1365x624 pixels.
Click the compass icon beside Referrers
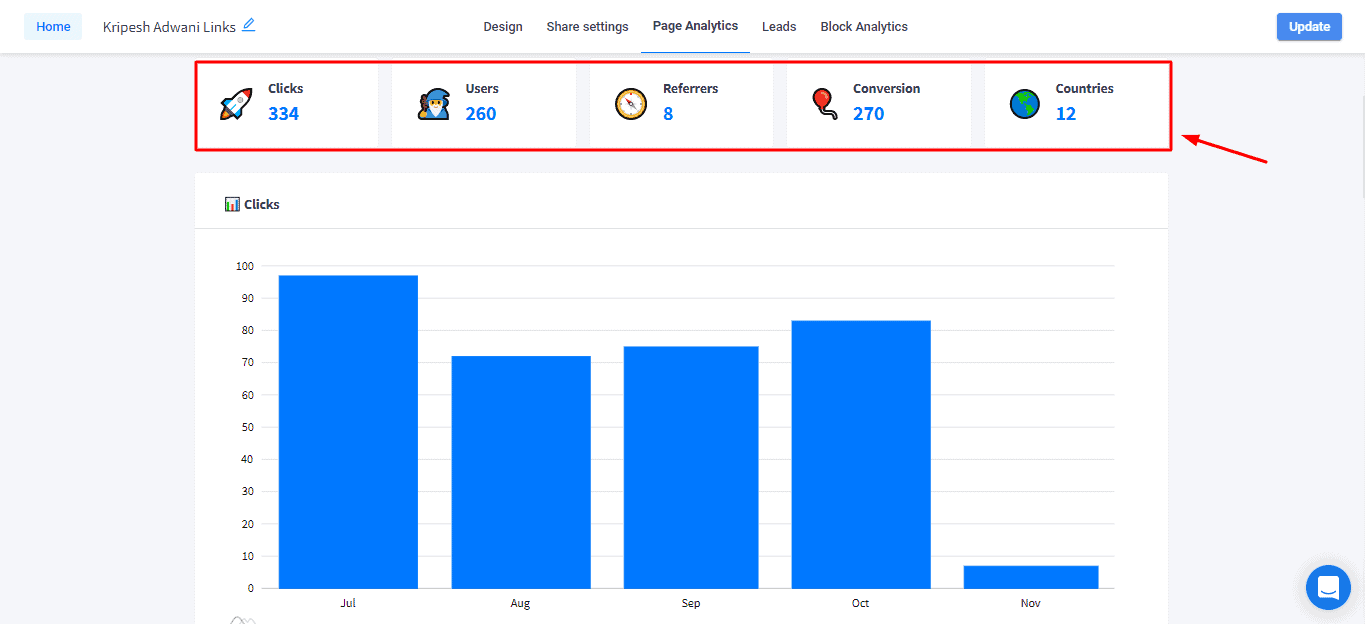631,104
